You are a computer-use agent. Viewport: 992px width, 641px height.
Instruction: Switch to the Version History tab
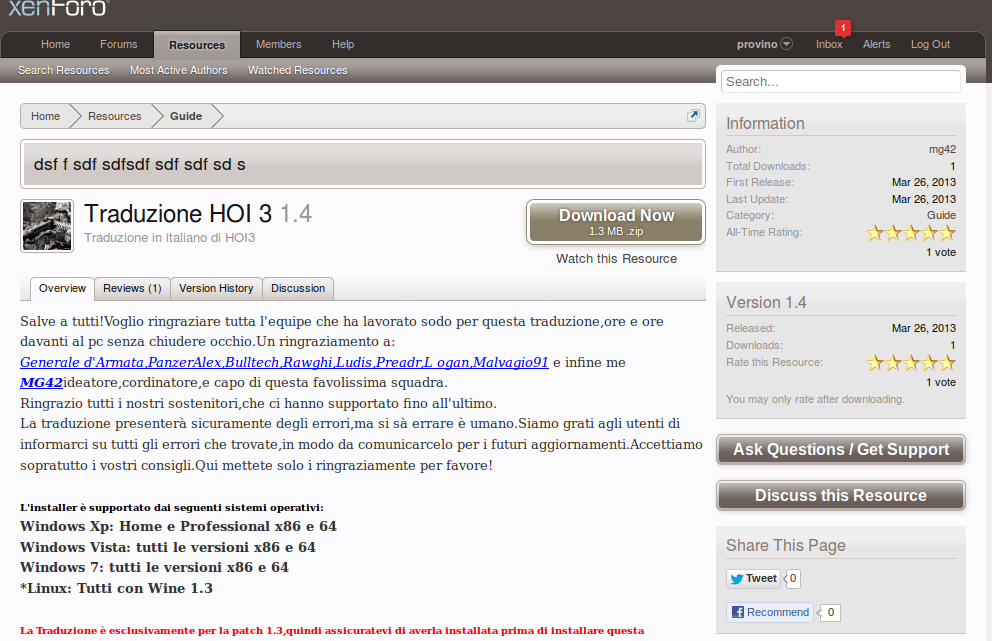(x=216, y=289)
